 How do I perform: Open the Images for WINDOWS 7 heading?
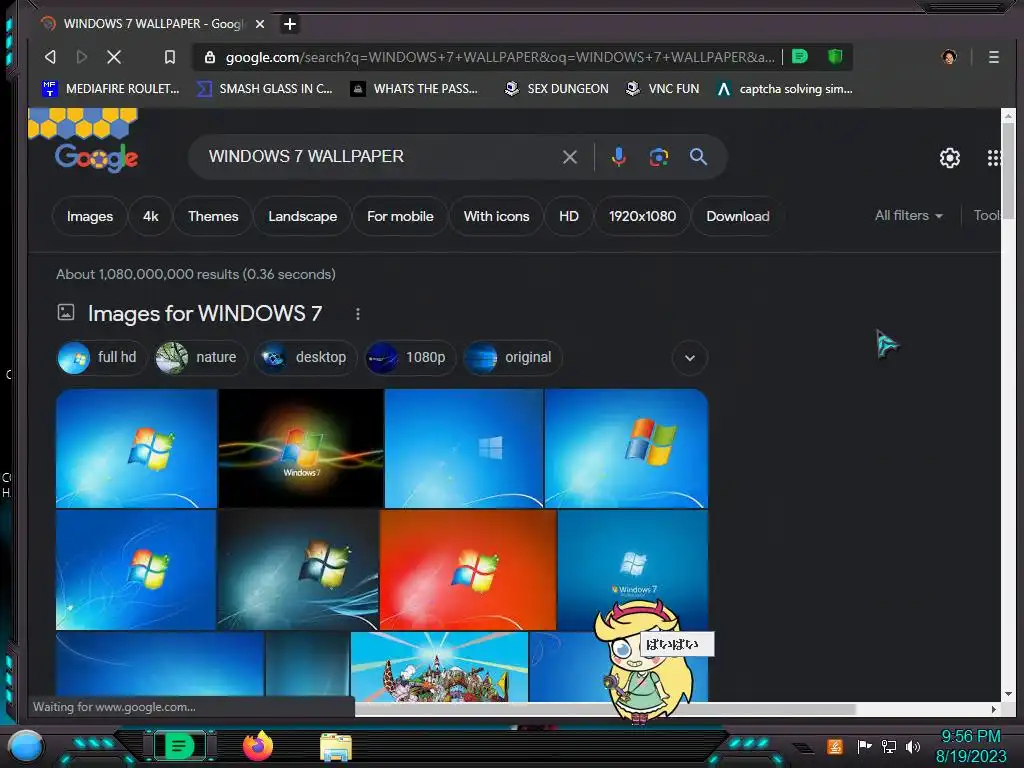click(204, 314)
